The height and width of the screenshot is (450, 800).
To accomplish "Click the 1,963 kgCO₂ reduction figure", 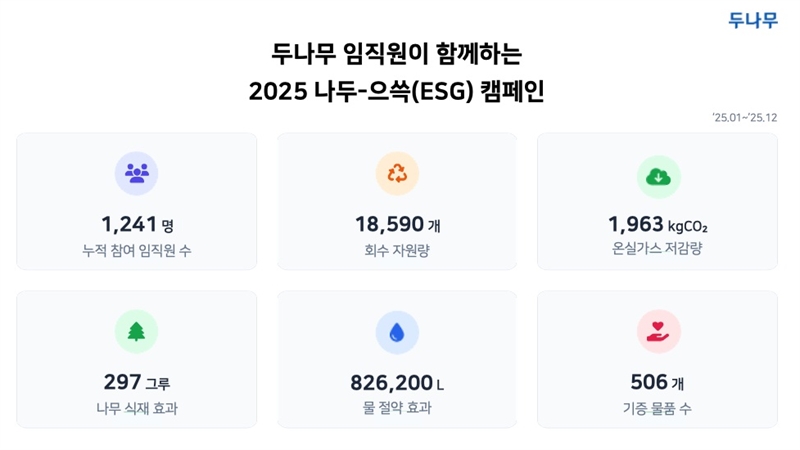I will coord(658,224).
